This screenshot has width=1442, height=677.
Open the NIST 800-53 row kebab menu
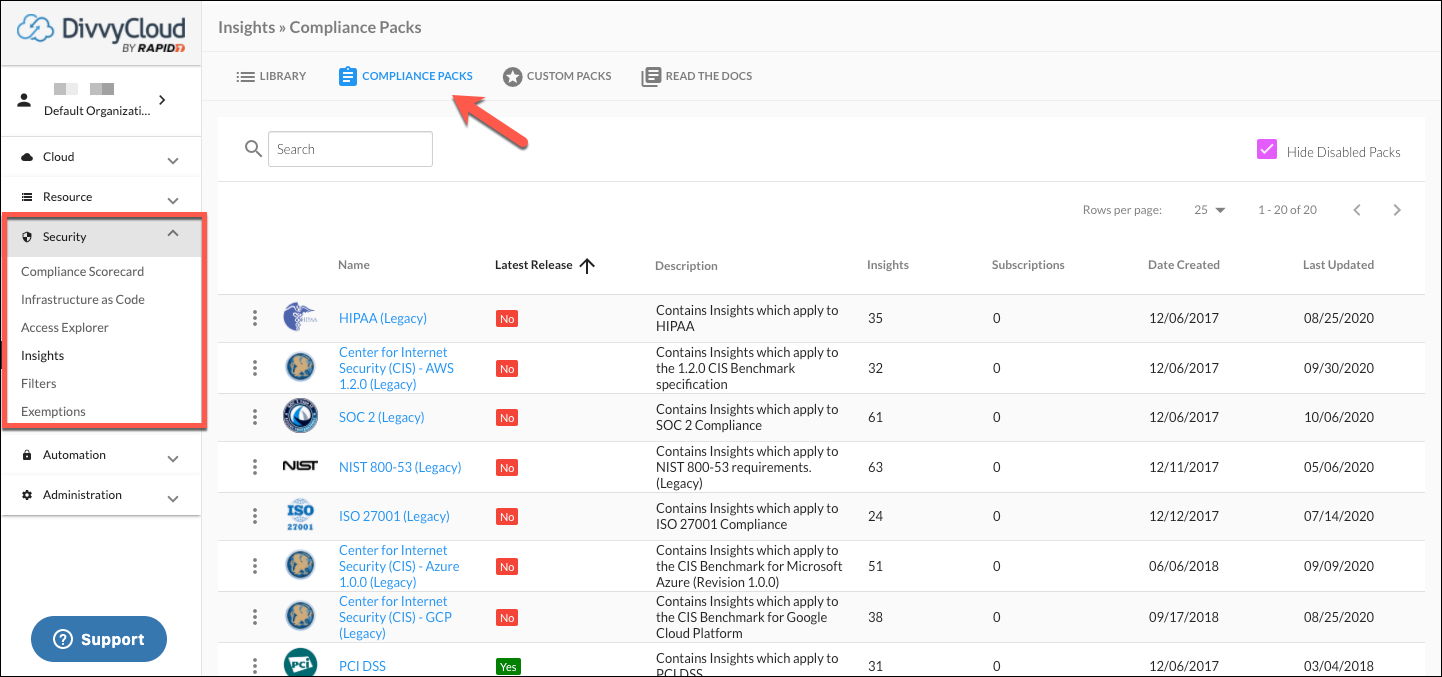click(x=255, y=467)
